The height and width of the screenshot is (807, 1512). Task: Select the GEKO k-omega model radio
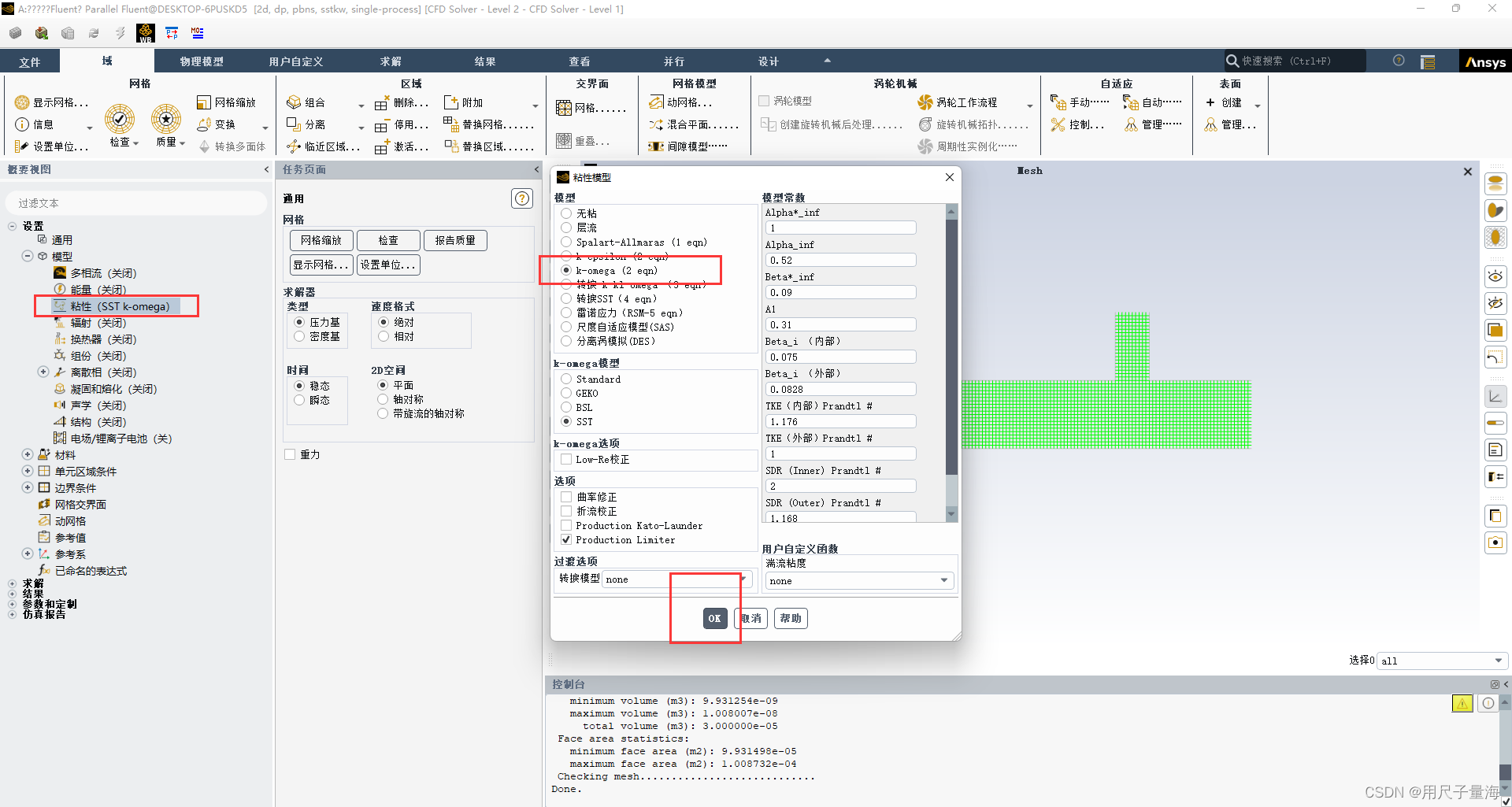566,393
